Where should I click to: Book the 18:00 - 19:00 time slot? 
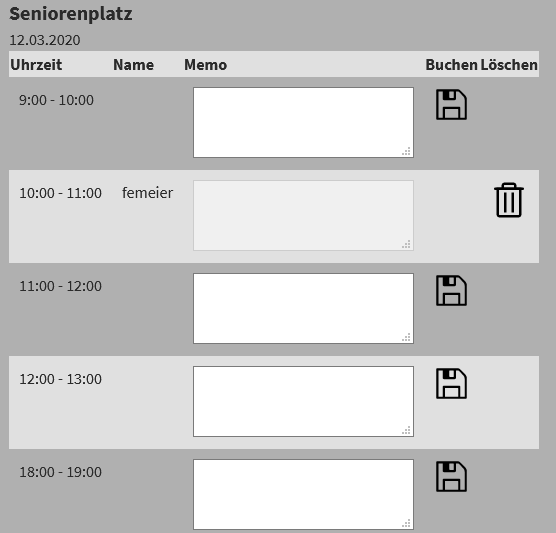tap(451, 476)
